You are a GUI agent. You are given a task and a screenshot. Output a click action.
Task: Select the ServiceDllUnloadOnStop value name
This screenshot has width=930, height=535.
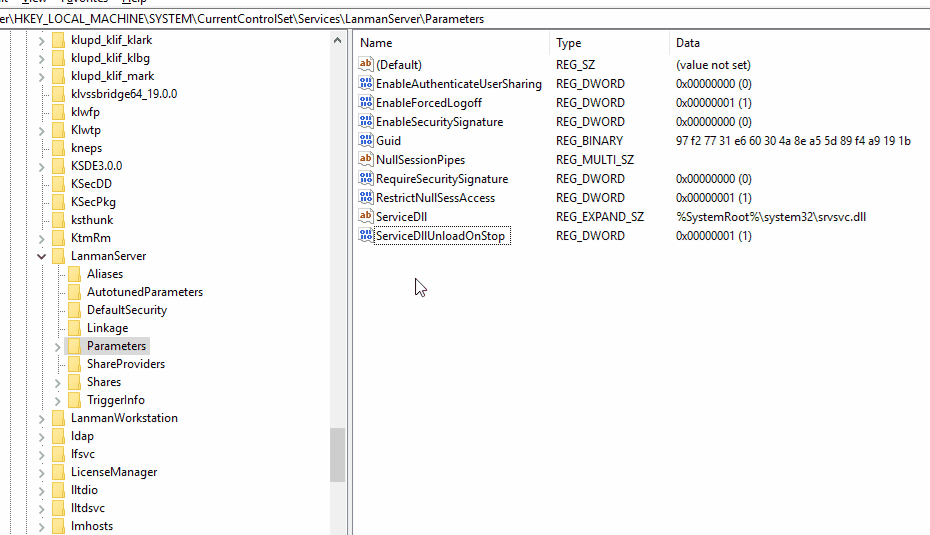pyautogui.click(x=441, y=235)
